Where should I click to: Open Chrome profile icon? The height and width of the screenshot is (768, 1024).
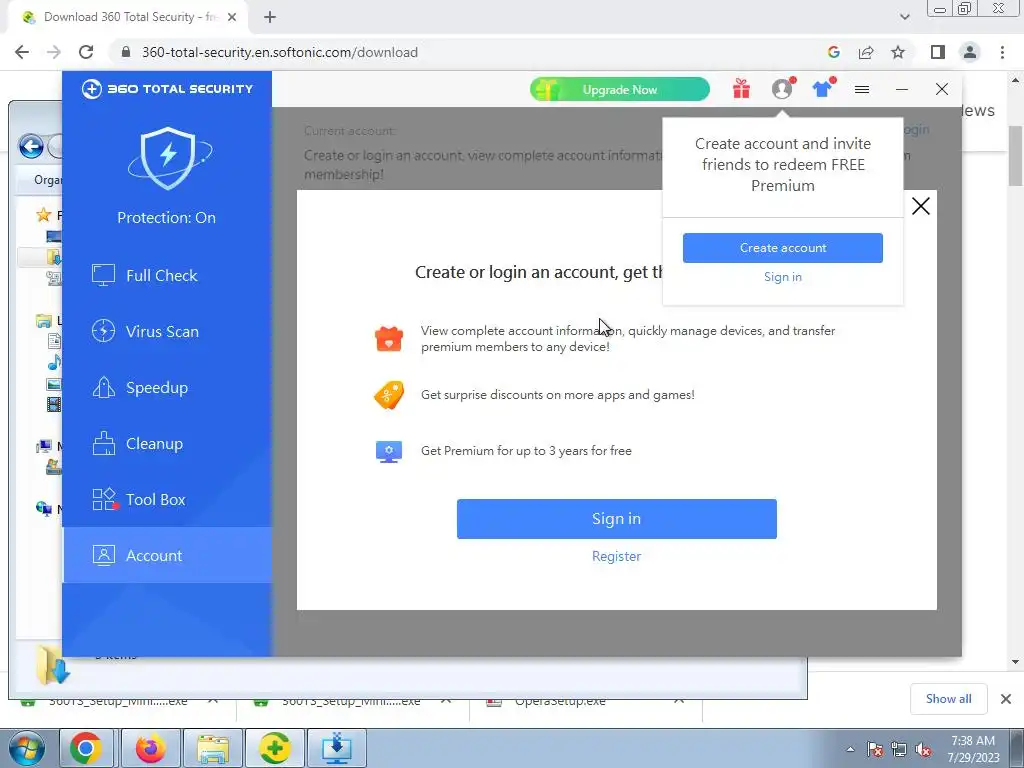click(x=970, y=52)
